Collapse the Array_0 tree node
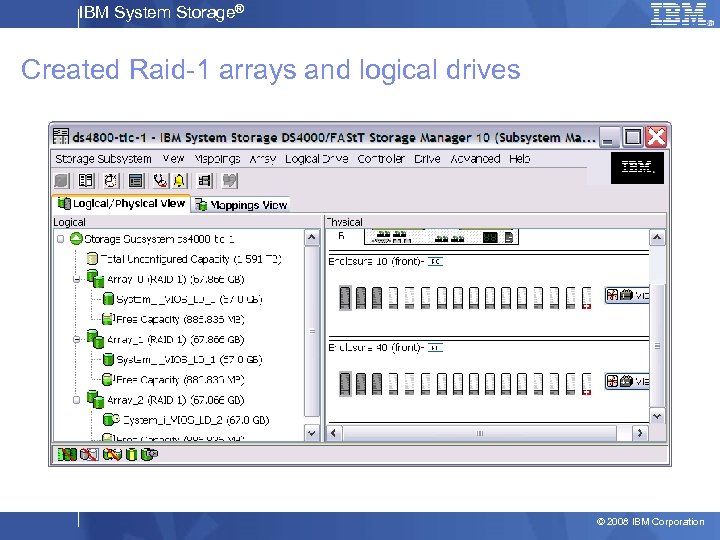The image size is (720, 540). (77, 279)
